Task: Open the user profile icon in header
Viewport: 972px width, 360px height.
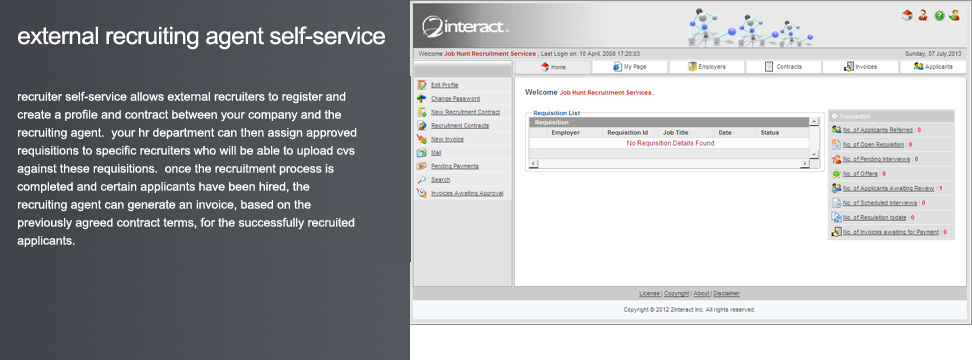Action: pyautogui.click(x=923, y=16)
